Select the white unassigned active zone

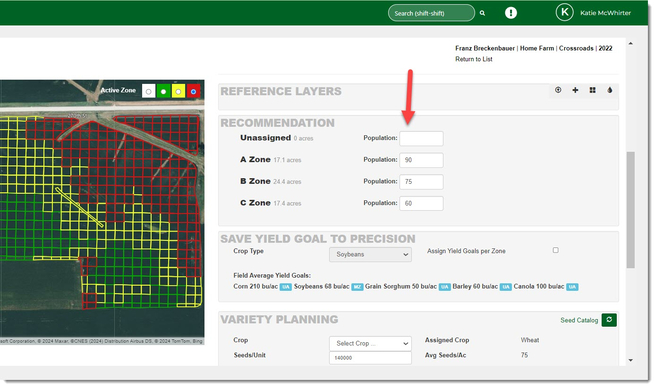[149, 91]
